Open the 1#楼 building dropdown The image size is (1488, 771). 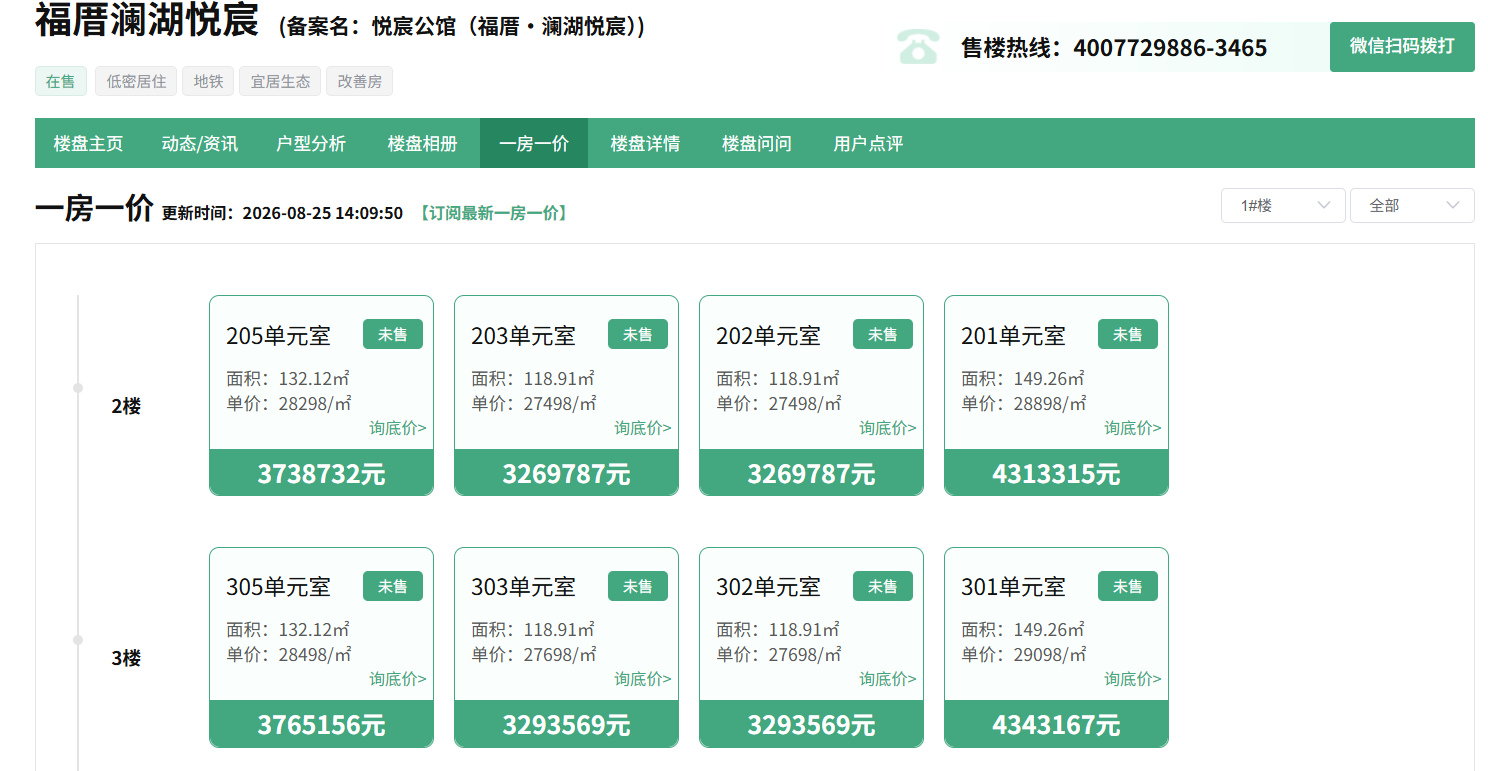[x=1283, y=205]
